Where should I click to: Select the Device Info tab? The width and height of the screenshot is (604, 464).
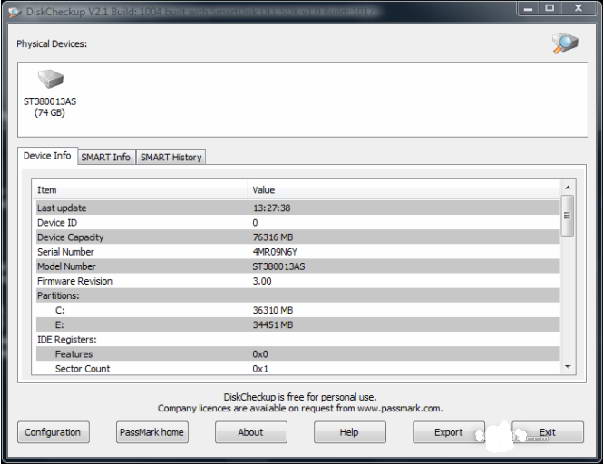point(47,156)
